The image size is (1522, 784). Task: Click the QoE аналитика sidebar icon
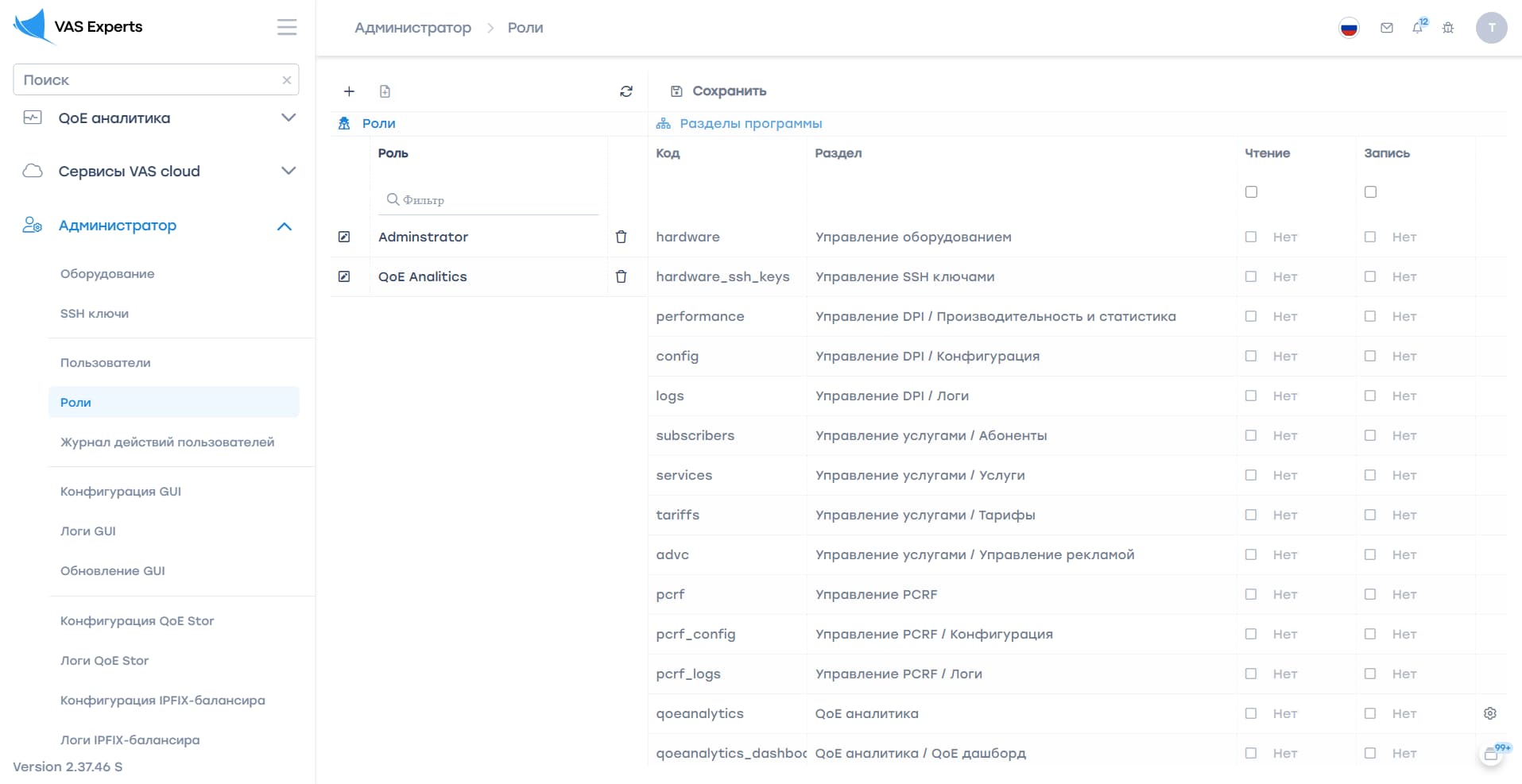tap(33, 118)
